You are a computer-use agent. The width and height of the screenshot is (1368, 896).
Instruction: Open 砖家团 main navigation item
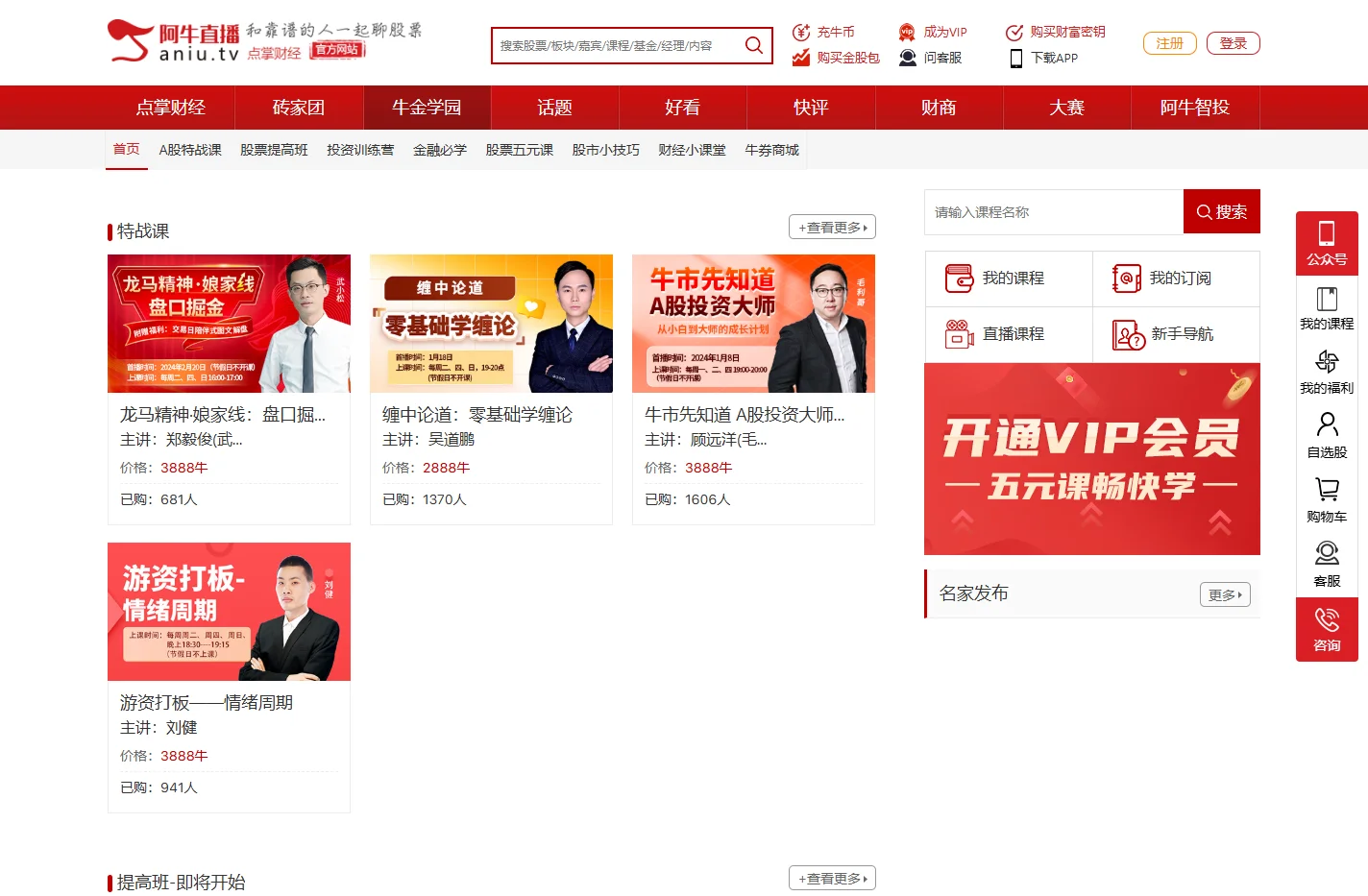tap(299, 108)
